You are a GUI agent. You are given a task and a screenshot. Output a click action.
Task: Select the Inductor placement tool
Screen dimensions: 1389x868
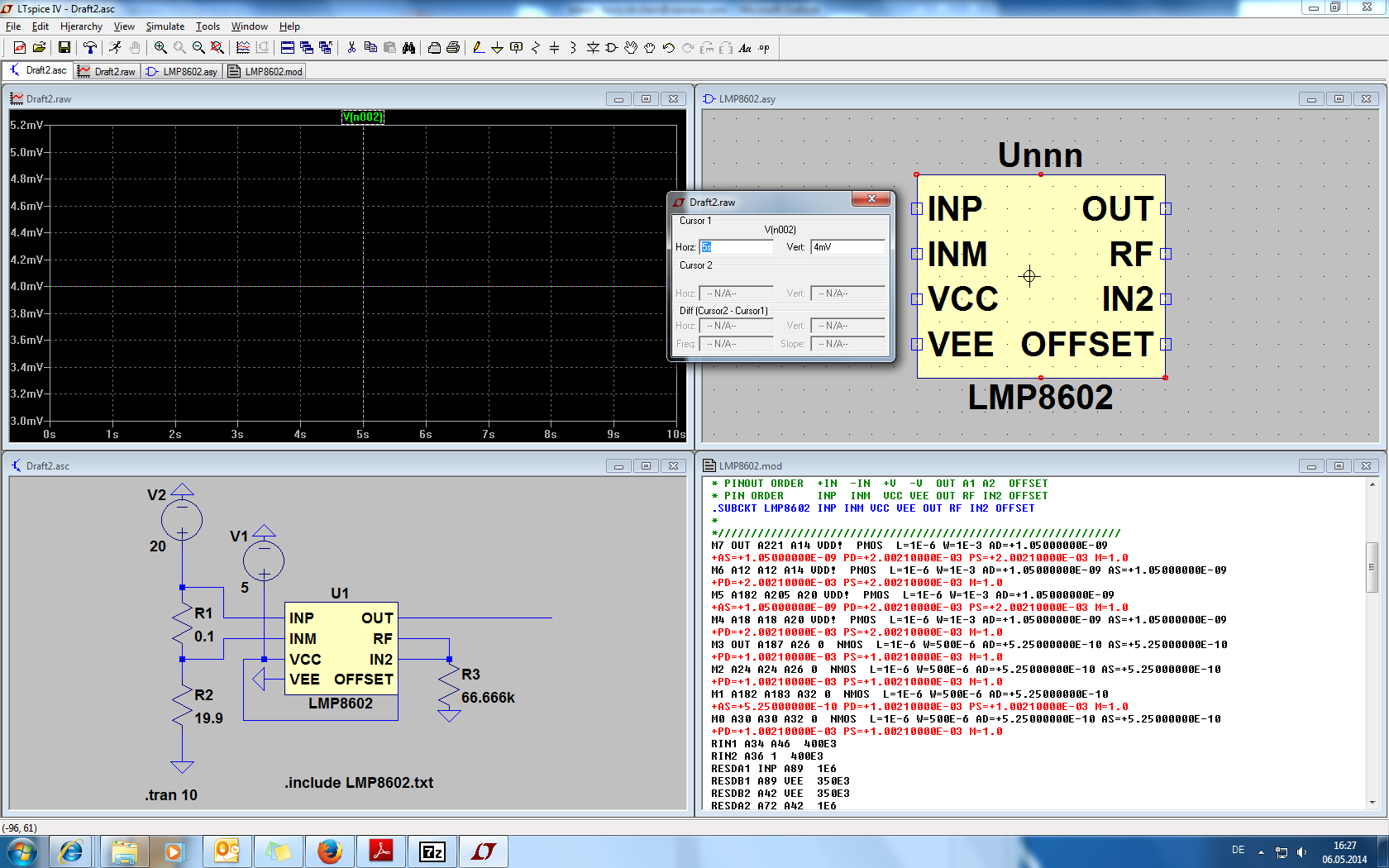click(x=573, y=48)
